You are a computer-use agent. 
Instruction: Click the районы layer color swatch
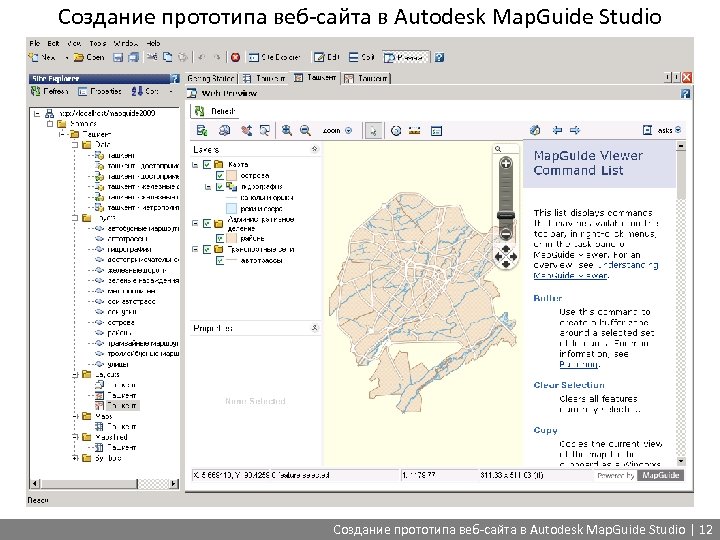(x=231, y=238)
